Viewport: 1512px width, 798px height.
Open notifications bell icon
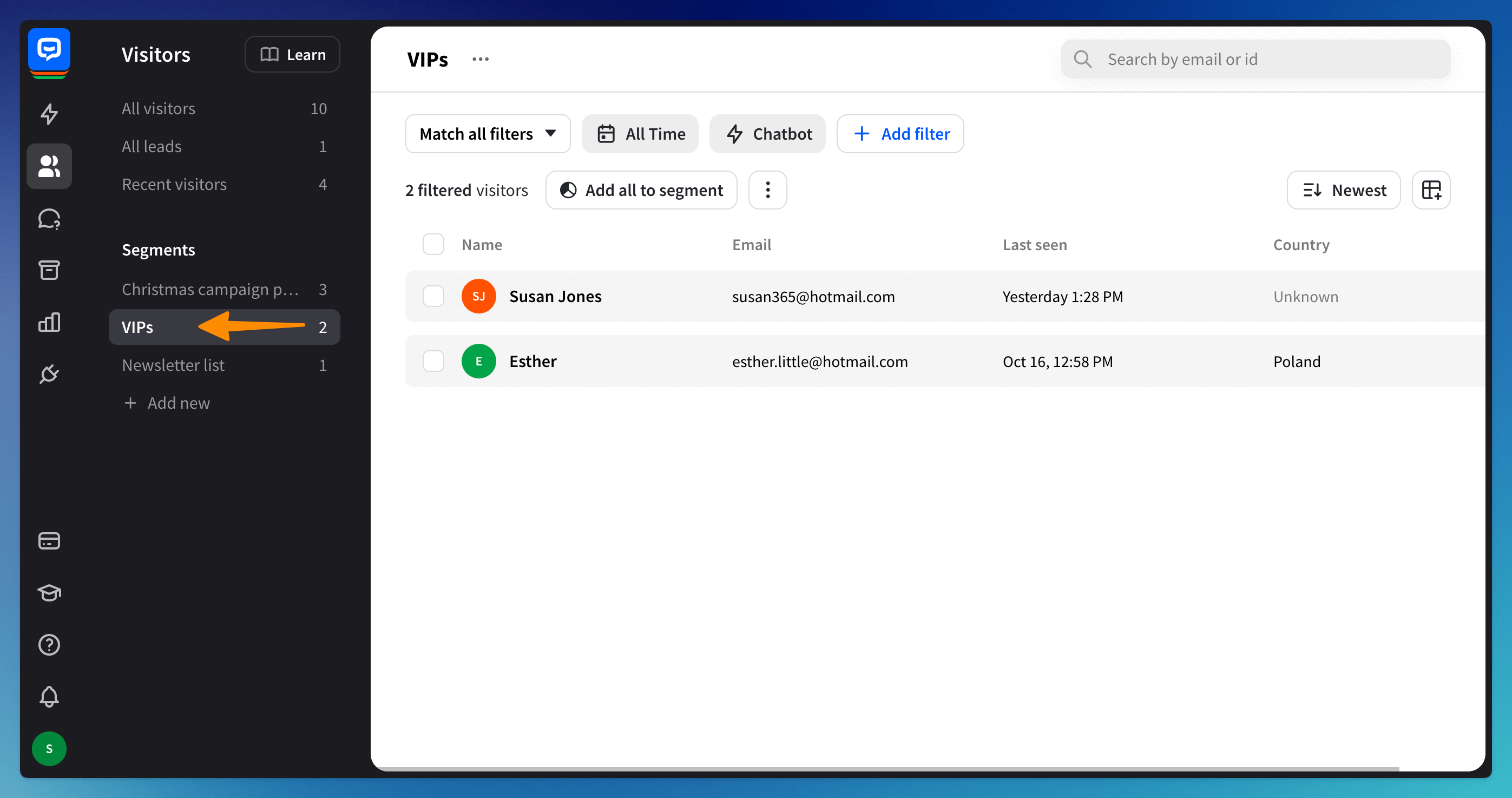click(x=49, y=696)
